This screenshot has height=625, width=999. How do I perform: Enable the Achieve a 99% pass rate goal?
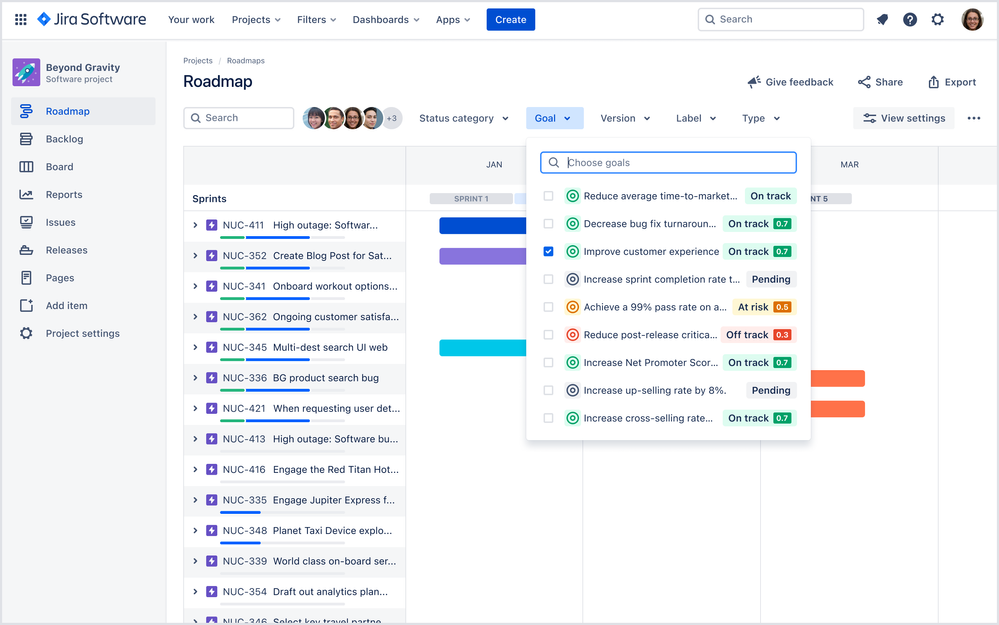tap(548, 306)
